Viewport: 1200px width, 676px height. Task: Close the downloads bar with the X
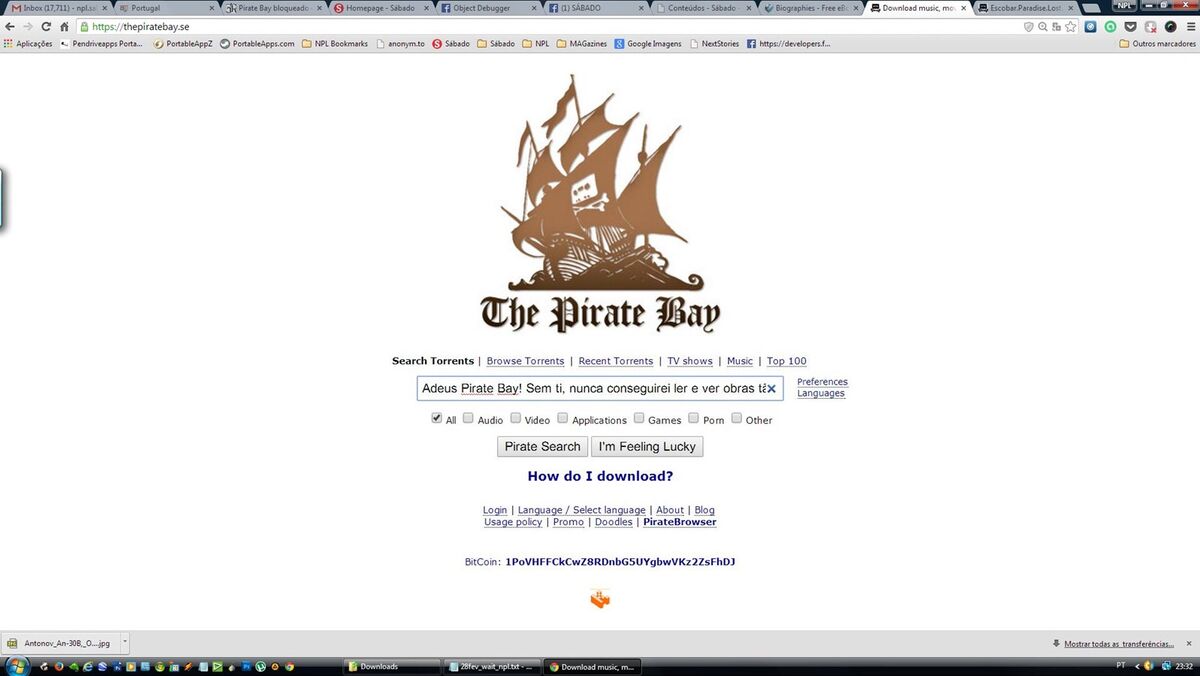click(x=1191, y=643)
